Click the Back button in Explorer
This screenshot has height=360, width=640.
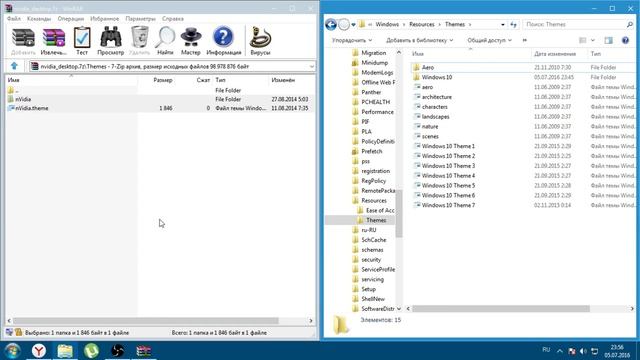tap(331, 24)
